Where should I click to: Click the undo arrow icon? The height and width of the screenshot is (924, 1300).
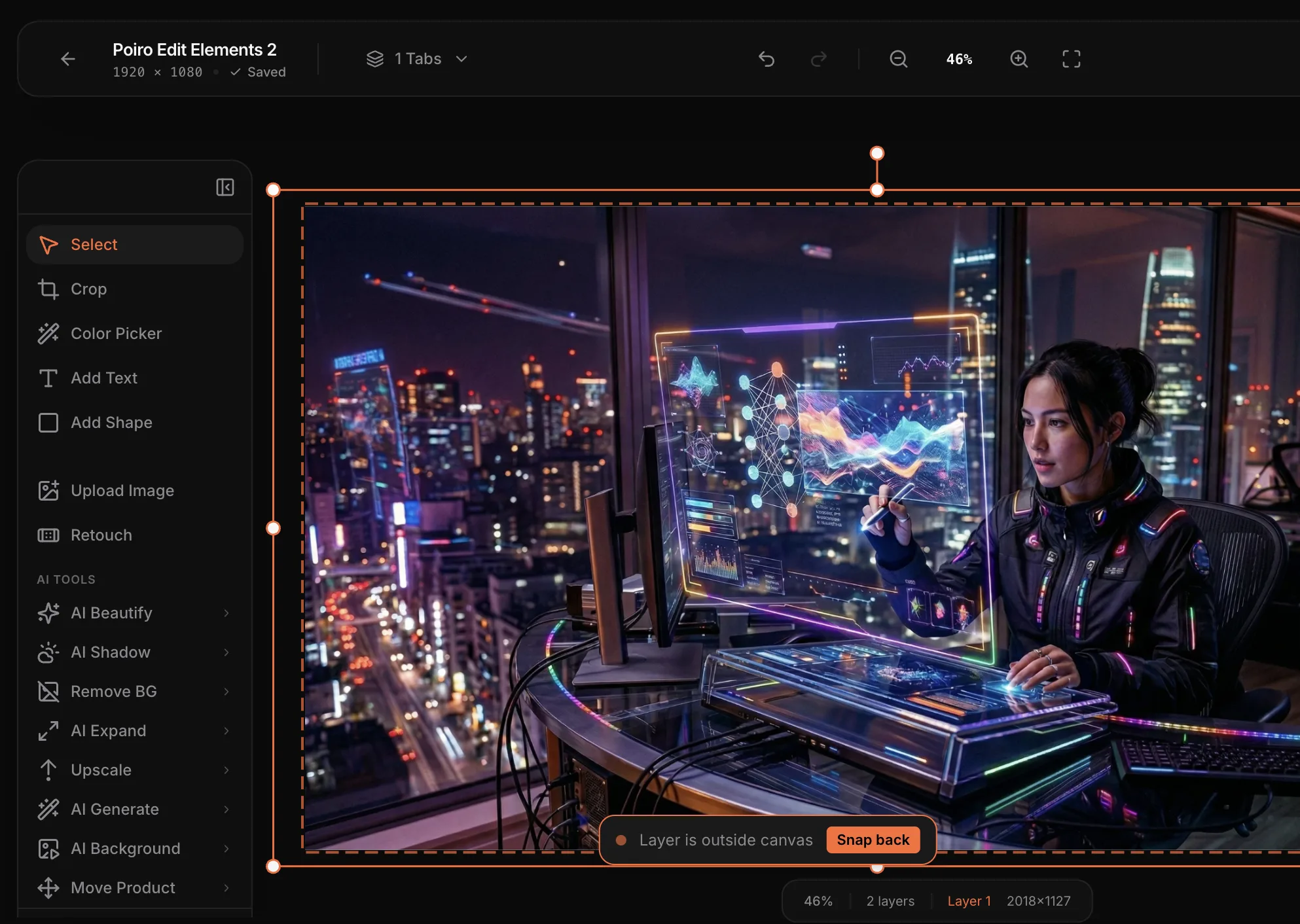tap(767, 59)
